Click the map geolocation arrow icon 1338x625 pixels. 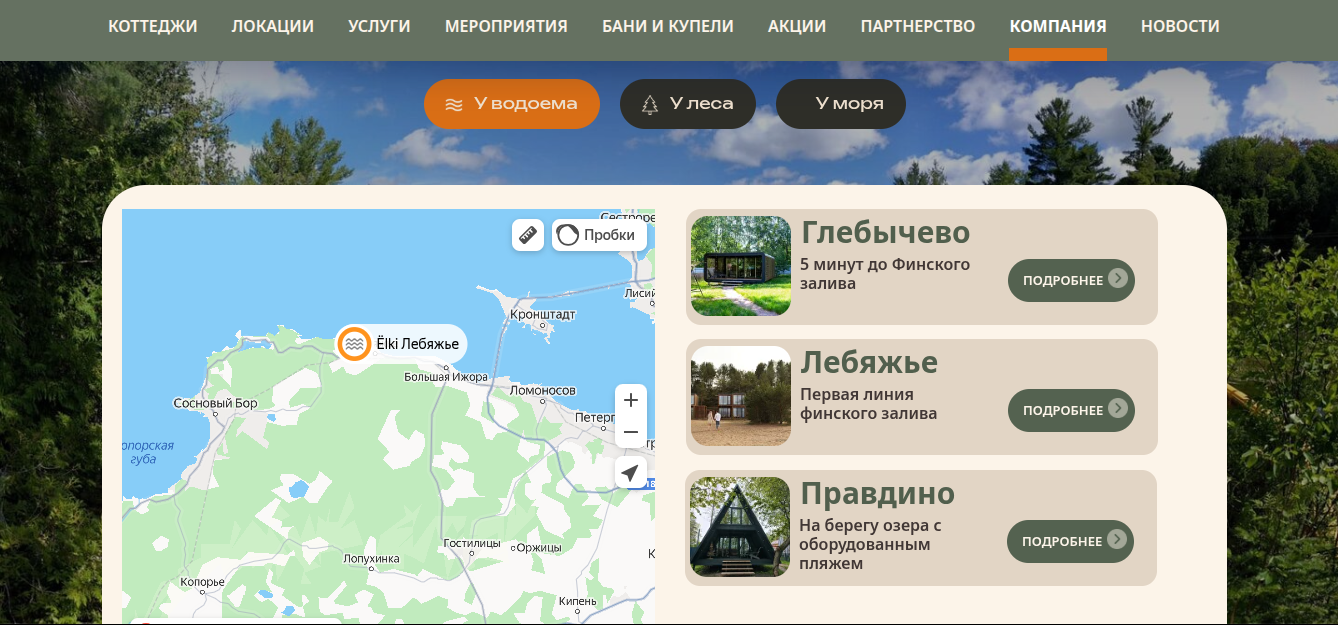pos(631,473)
